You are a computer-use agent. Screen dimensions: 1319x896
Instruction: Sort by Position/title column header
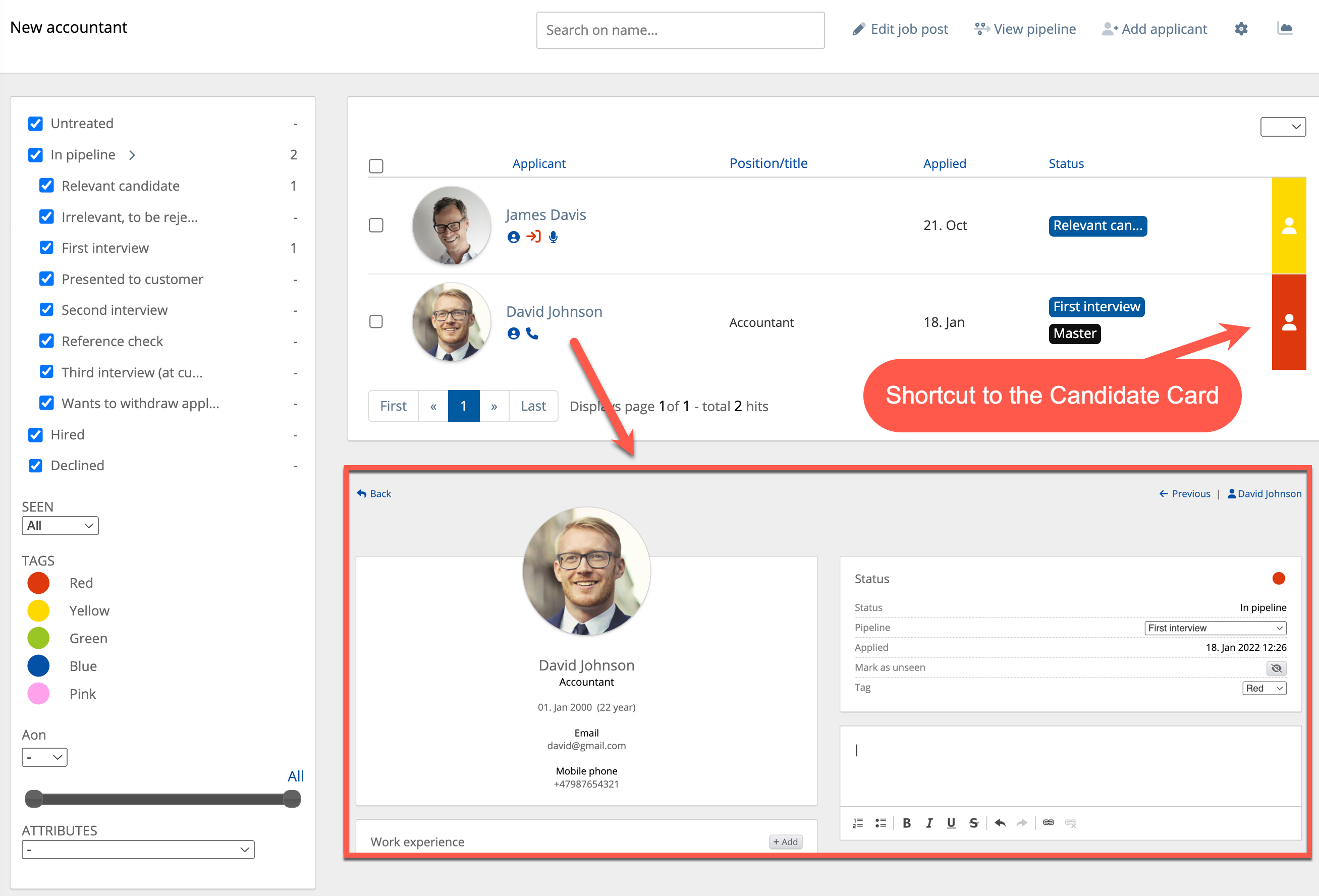[768, 163]
